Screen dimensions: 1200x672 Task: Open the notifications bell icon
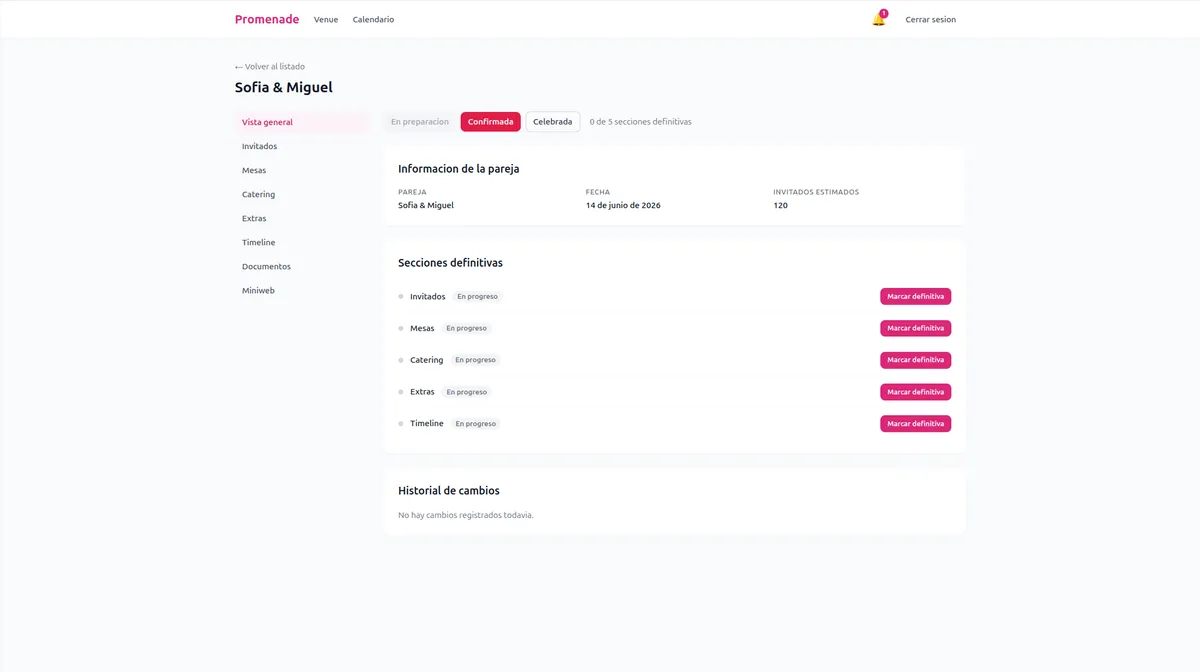pos(878,20)
